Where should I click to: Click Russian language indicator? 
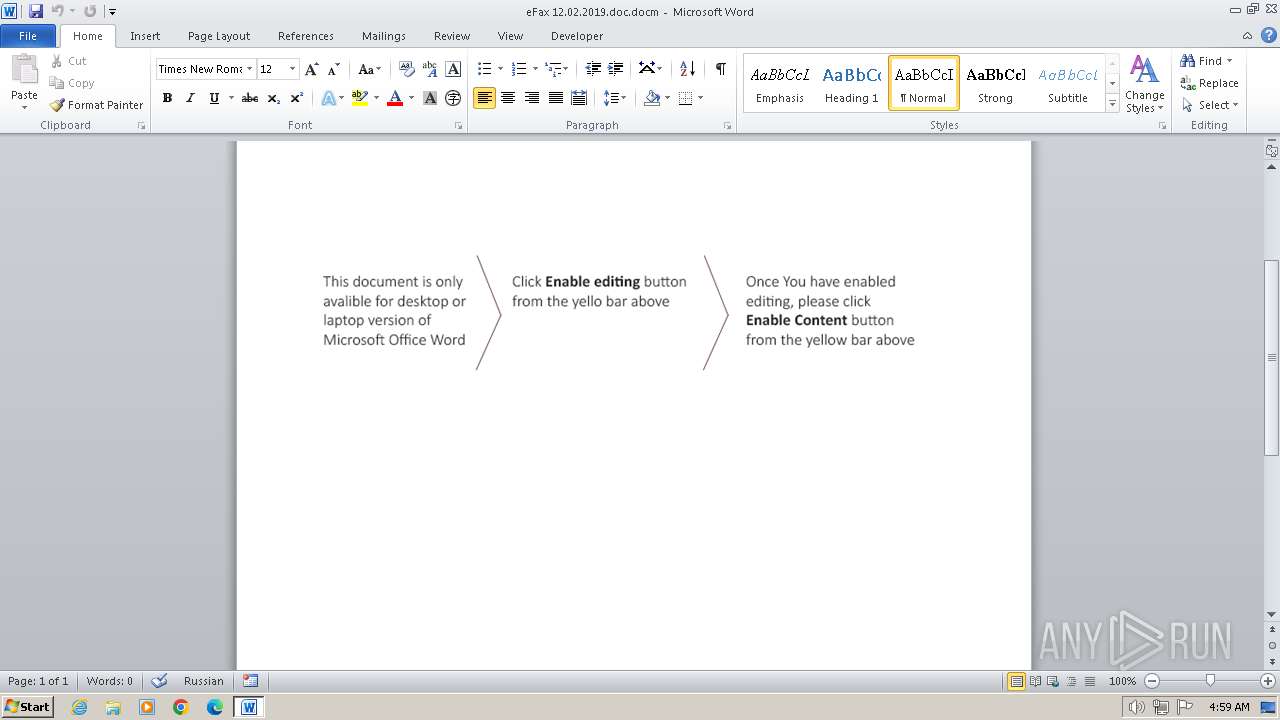(x=204, y=681)
